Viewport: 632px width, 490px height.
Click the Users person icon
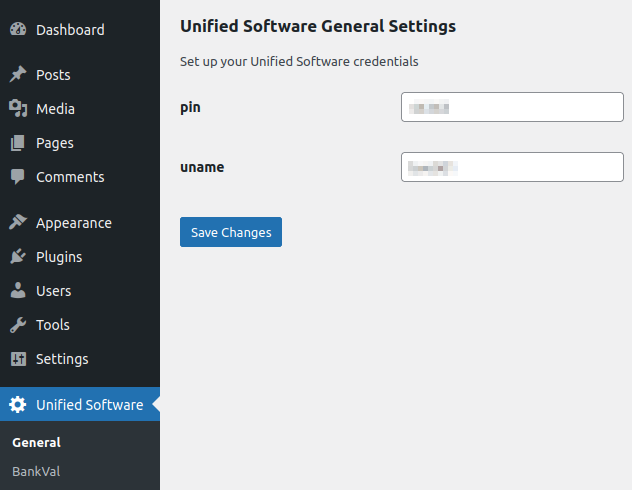tap(18, 291)
